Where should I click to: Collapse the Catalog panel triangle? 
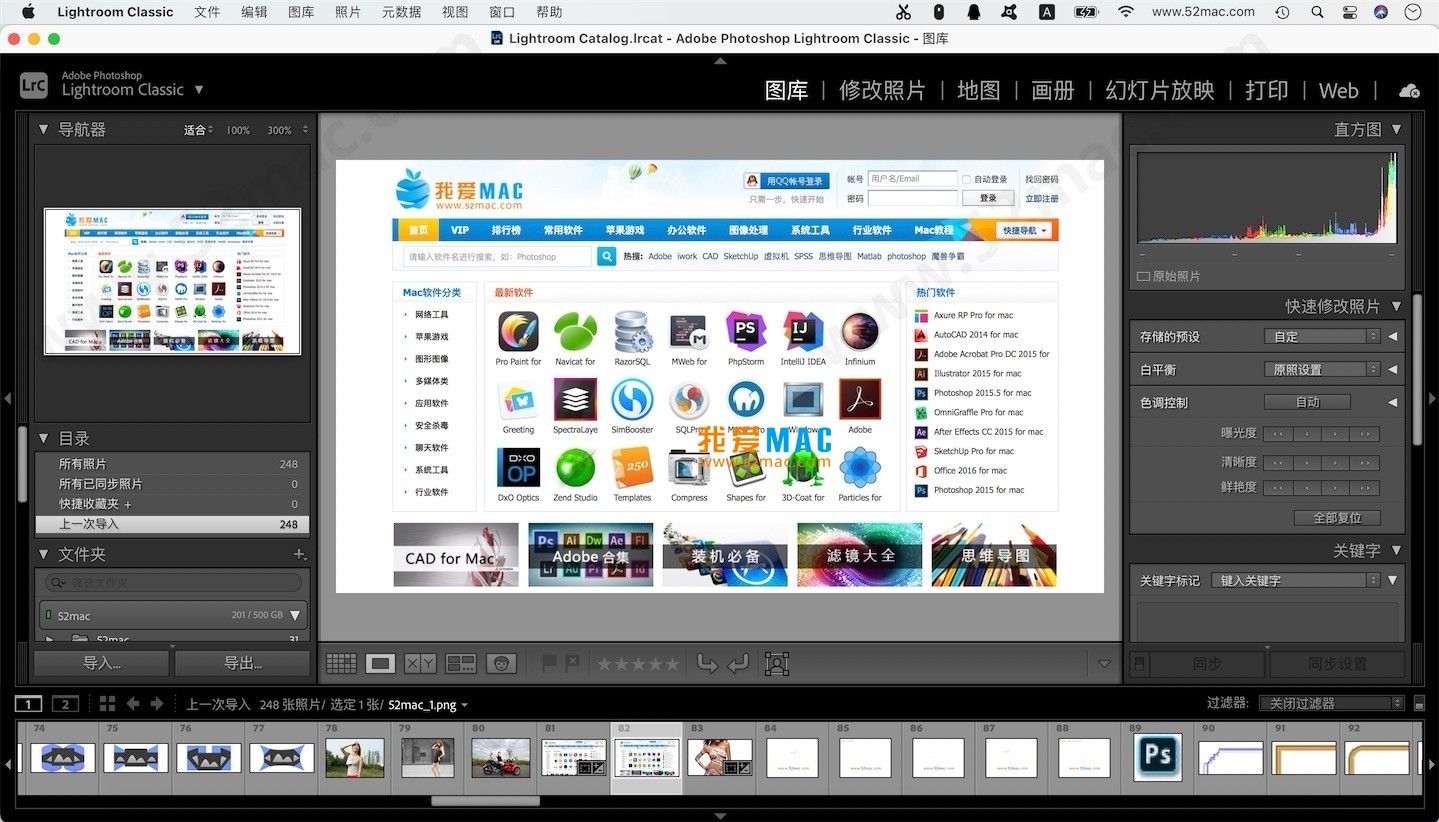pyautogui.click(x=43, y=438)
